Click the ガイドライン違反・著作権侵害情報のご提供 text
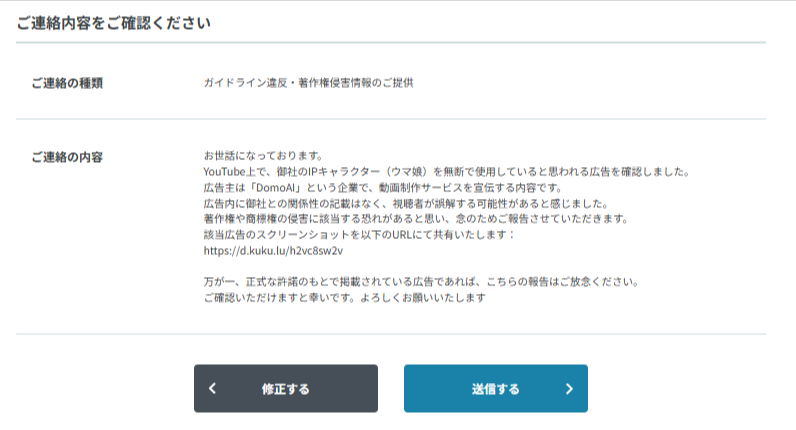Image resolution: width=796 pixels, height=430 pixels. (308, 82)
